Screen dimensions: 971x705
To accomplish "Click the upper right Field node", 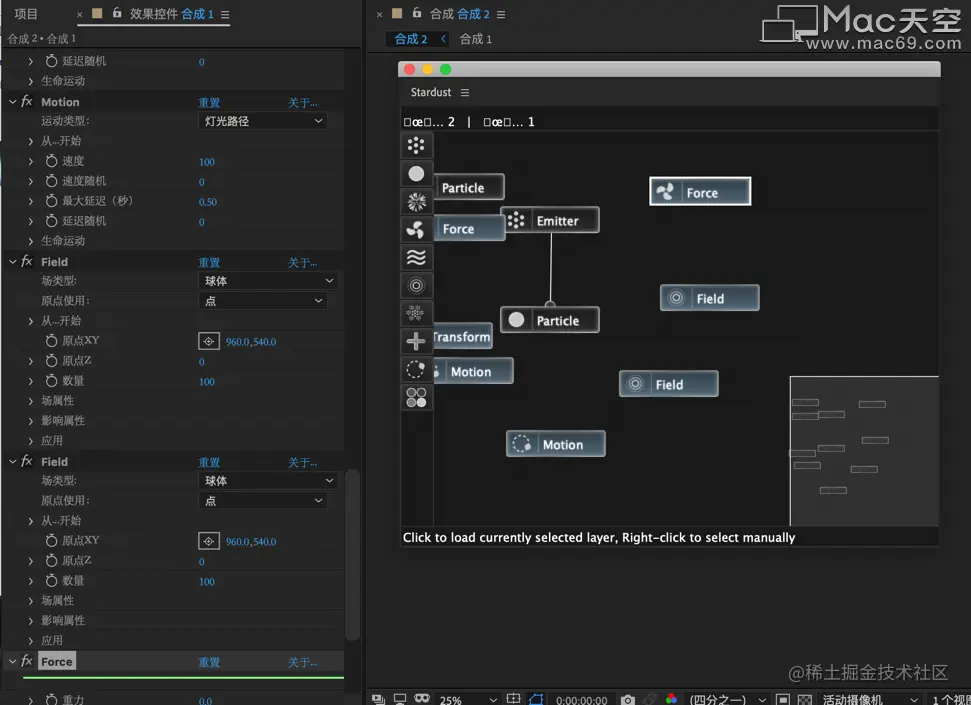I will 710,298.
